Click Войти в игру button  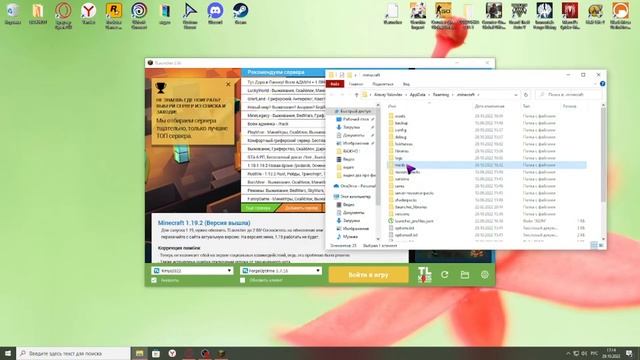click(x=369, y=275)
